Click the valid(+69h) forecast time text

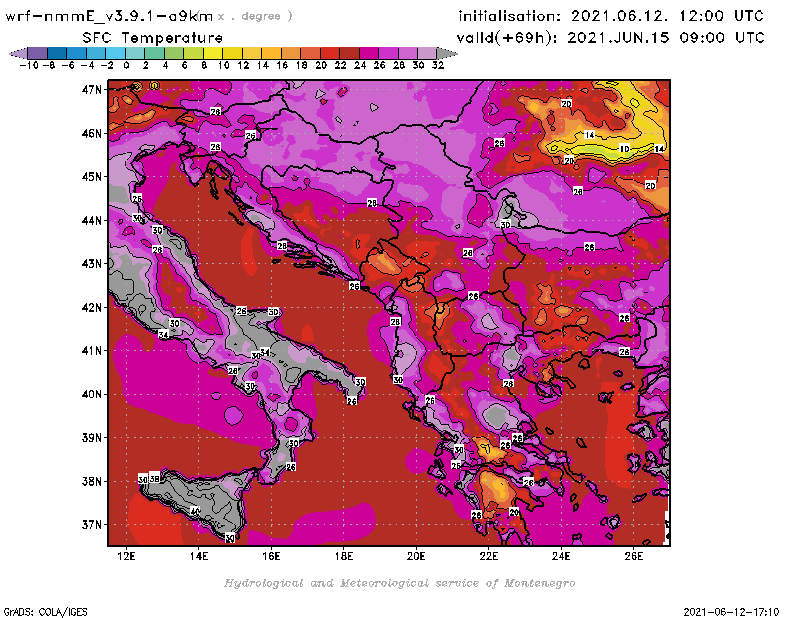coord(610,38)
